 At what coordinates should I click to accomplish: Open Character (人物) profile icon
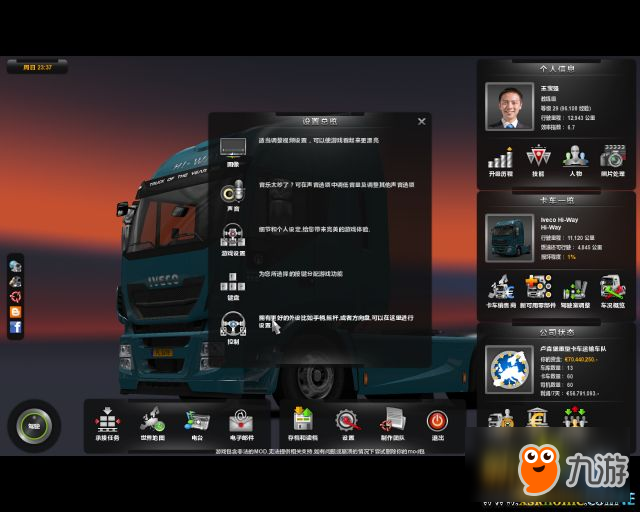576,157
